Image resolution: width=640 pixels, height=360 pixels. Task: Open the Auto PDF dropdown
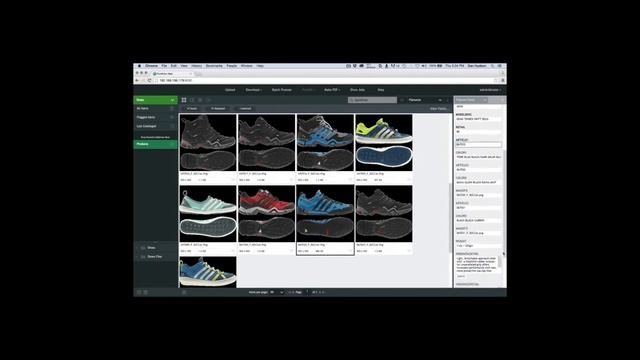[x=332, y=90]
